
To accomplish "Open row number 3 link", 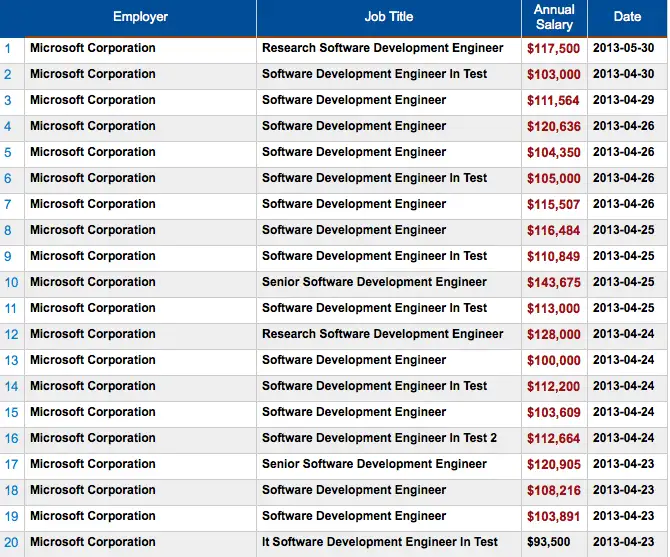I will click(x=8, y=100).
